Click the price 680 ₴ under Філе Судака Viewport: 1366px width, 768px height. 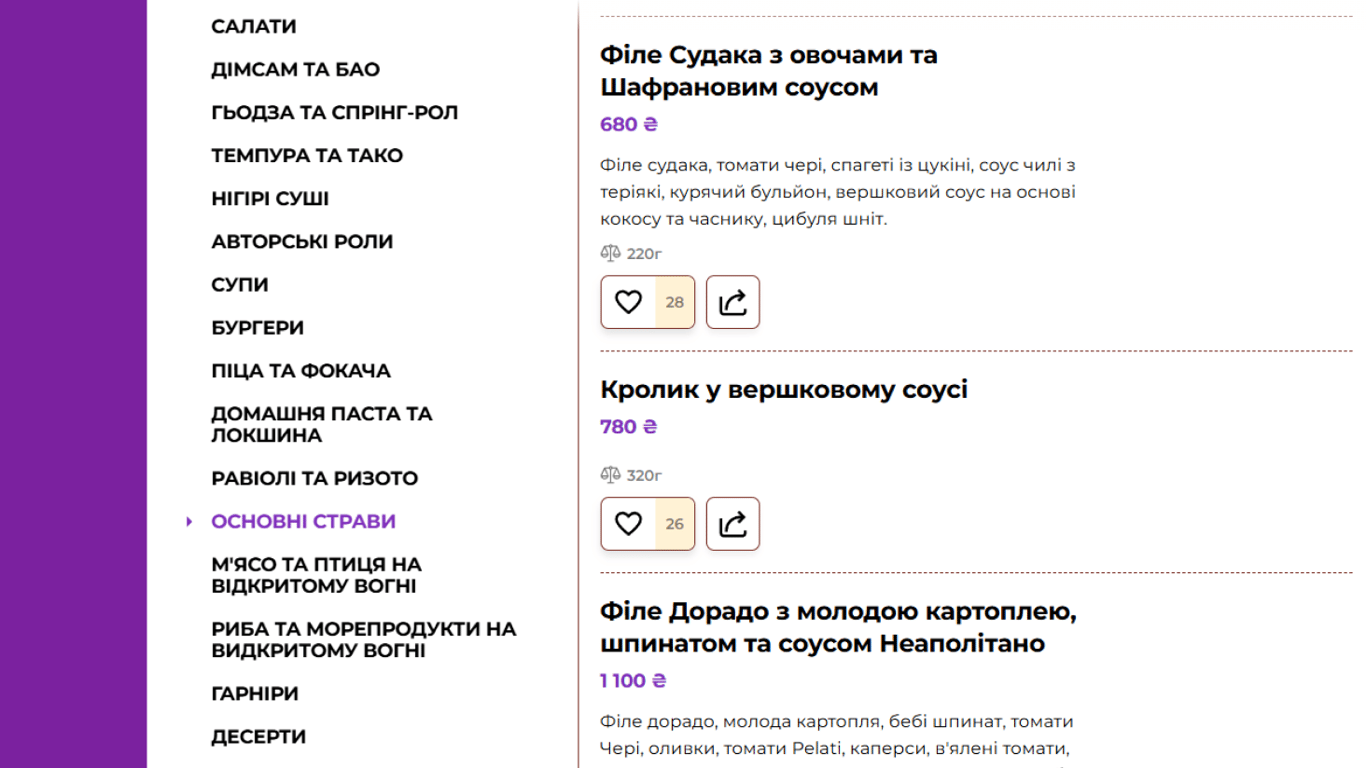point(626,124)
